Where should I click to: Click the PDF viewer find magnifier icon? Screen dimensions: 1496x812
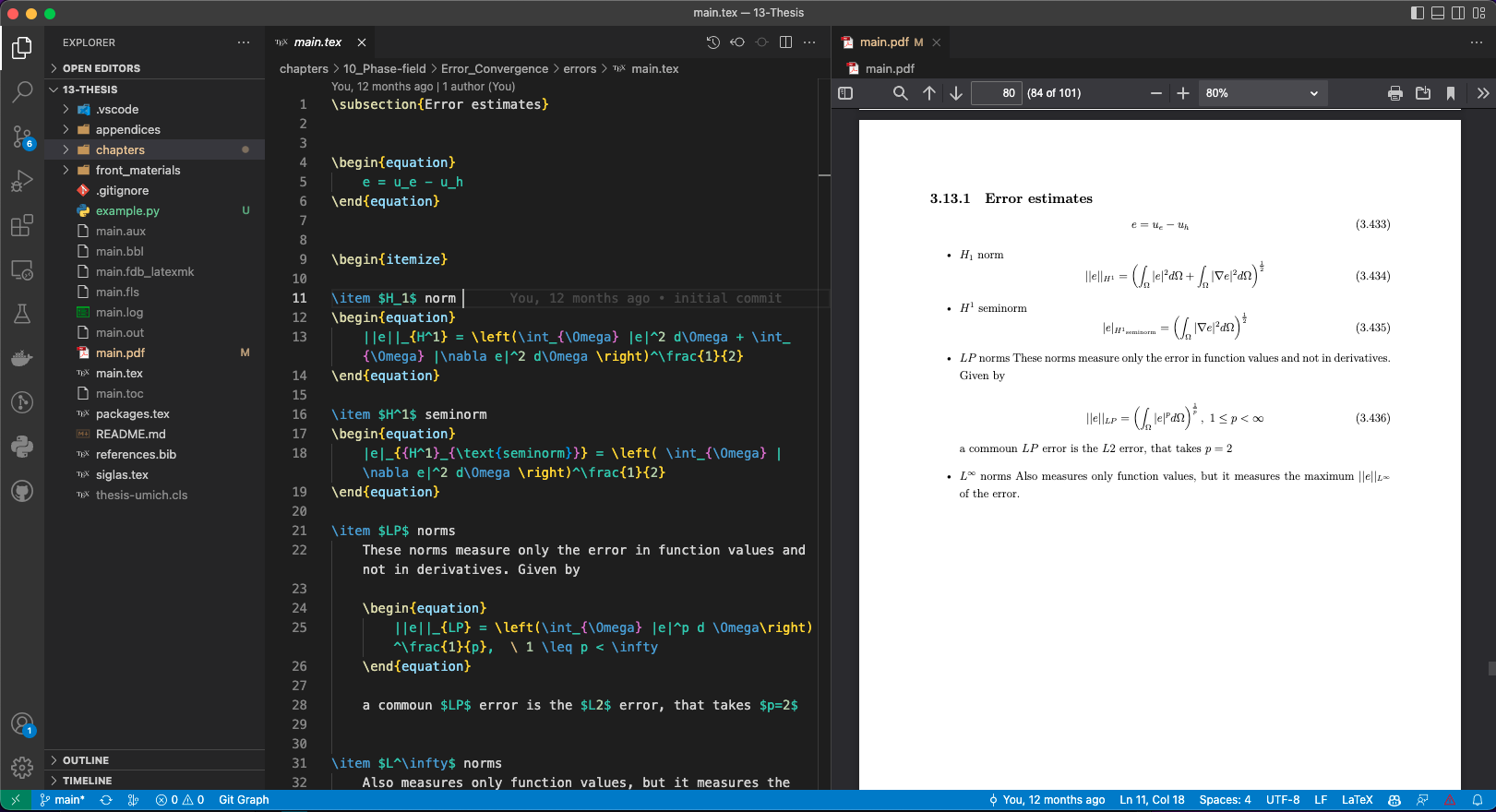900,93
